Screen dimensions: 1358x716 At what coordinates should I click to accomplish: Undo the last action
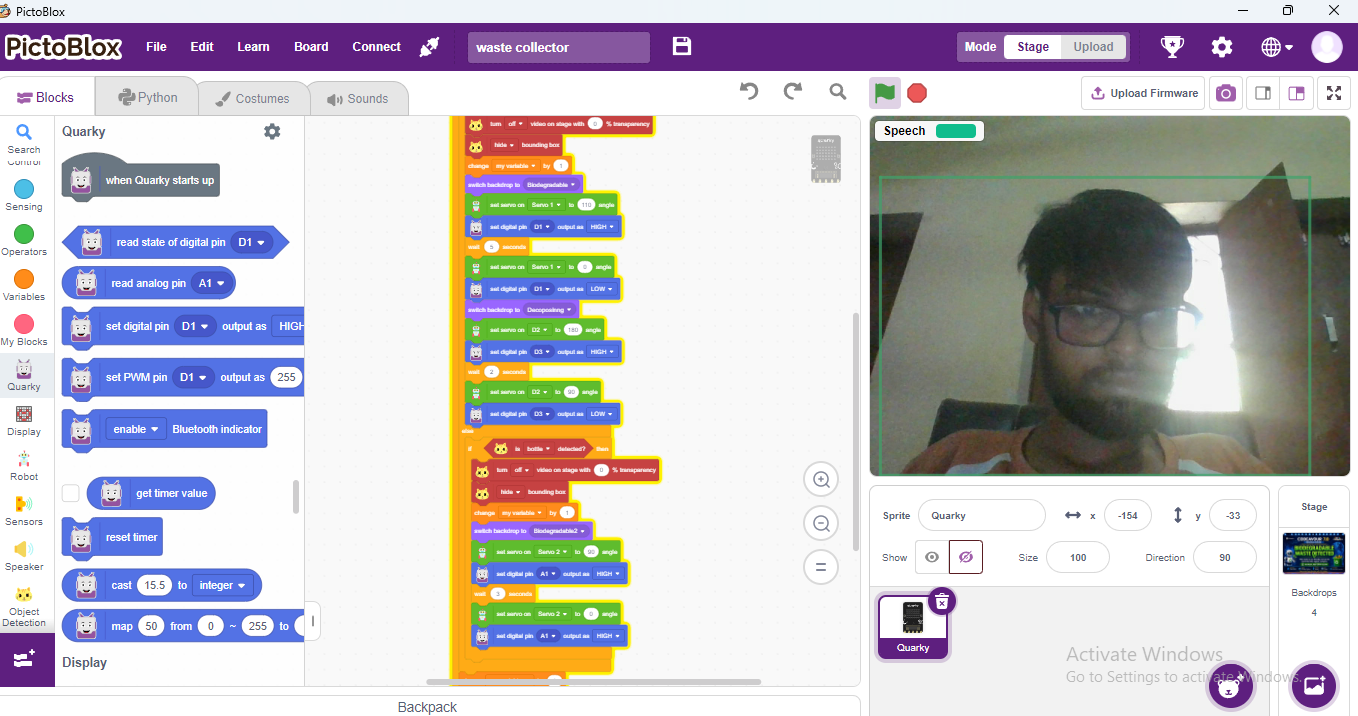(x=749, y=91)
